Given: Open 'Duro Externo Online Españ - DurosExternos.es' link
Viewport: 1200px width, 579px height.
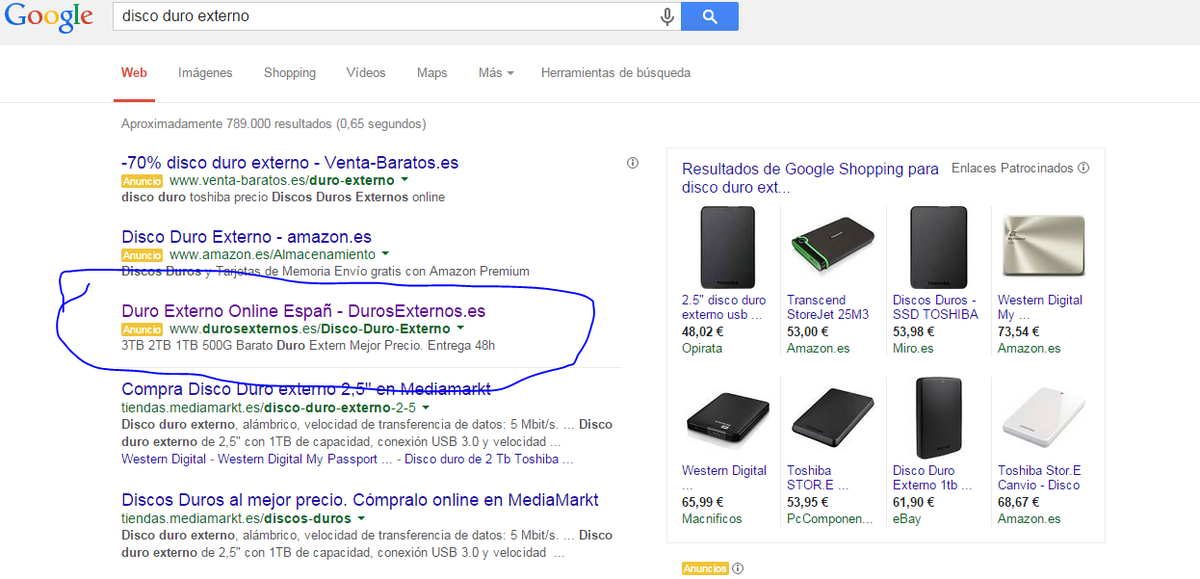Looking at the screenshot, I should pyautogui.click(x=303, y=311).
